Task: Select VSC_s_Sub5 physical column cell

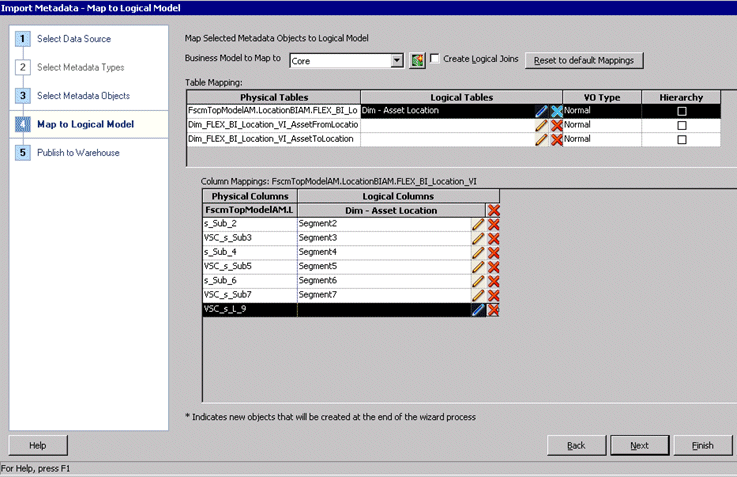Action: (250, 267)
